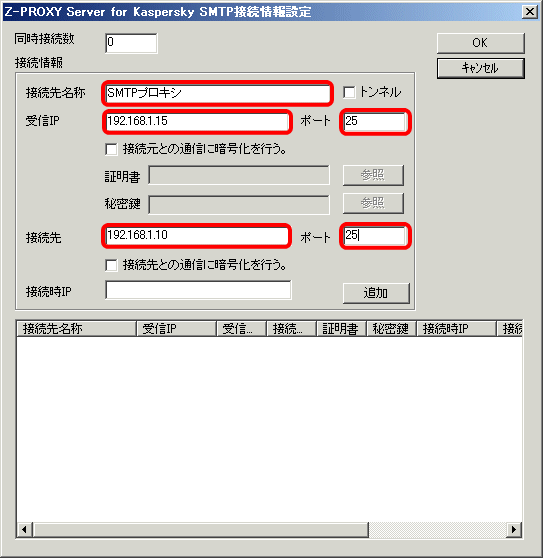Click the キャンセル button
The height and width of the screenshot is (558, 543).
480,68
